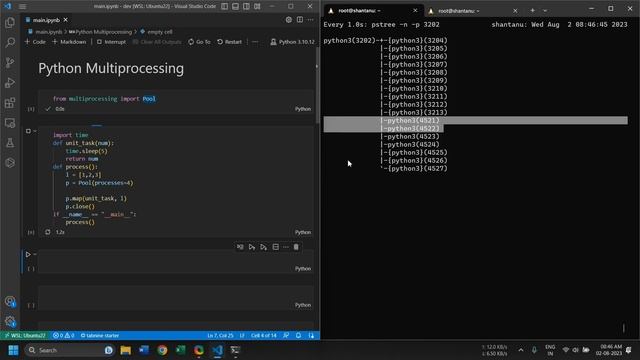Open the new-tab profile dropdown in the terminal
Viewport: 640px width, 360px height.
click(x=545, y=11)
